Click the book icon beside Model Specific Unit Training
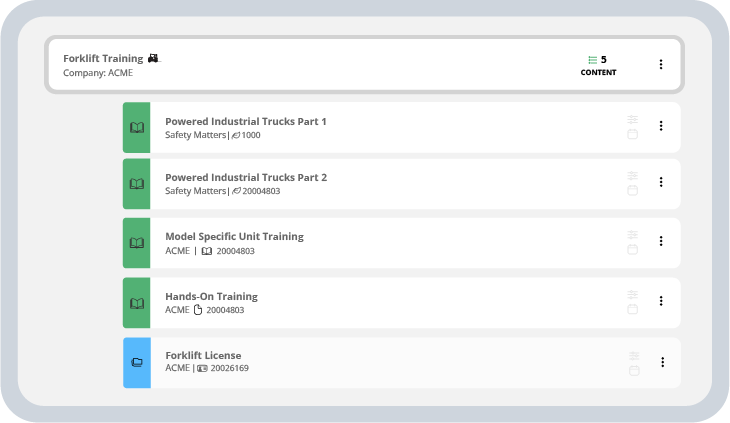 [x=137, y=243]
